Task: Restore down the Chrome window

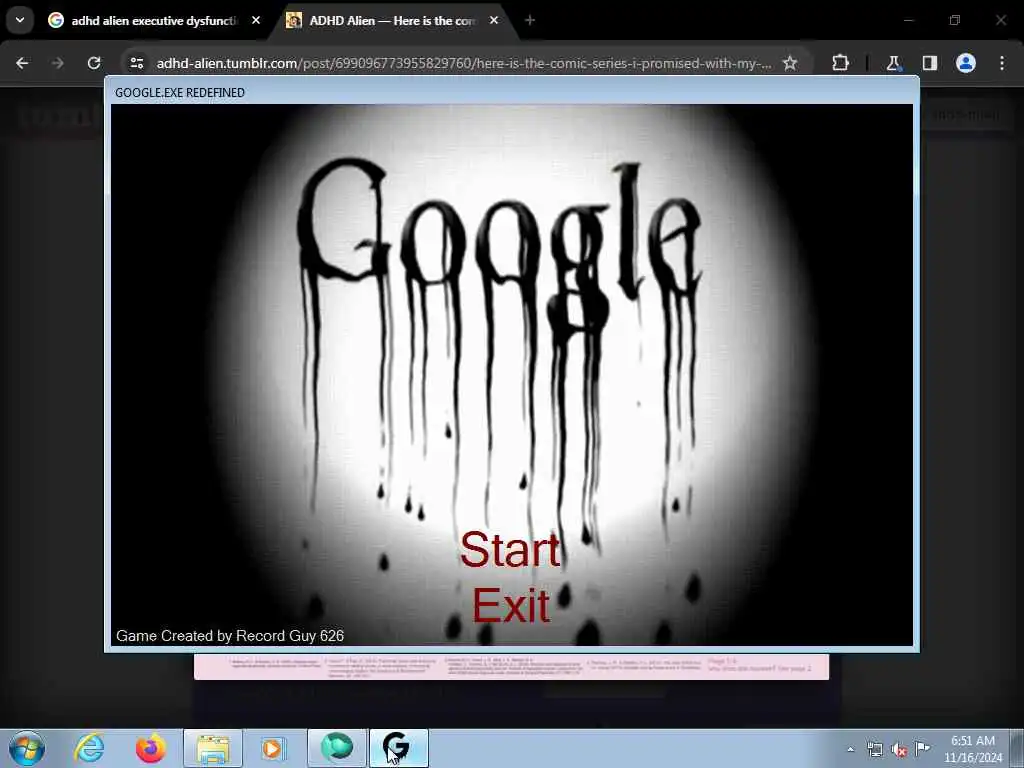Action: 955,20
